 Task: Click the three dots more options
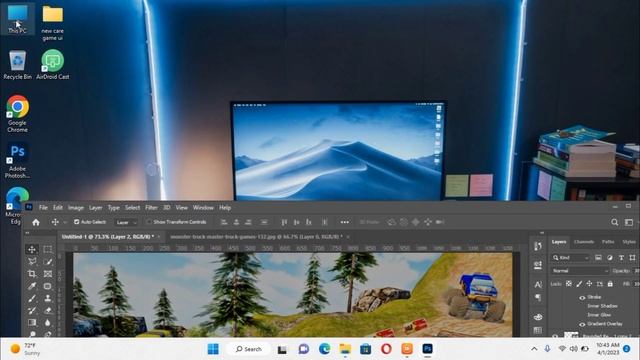345,222
